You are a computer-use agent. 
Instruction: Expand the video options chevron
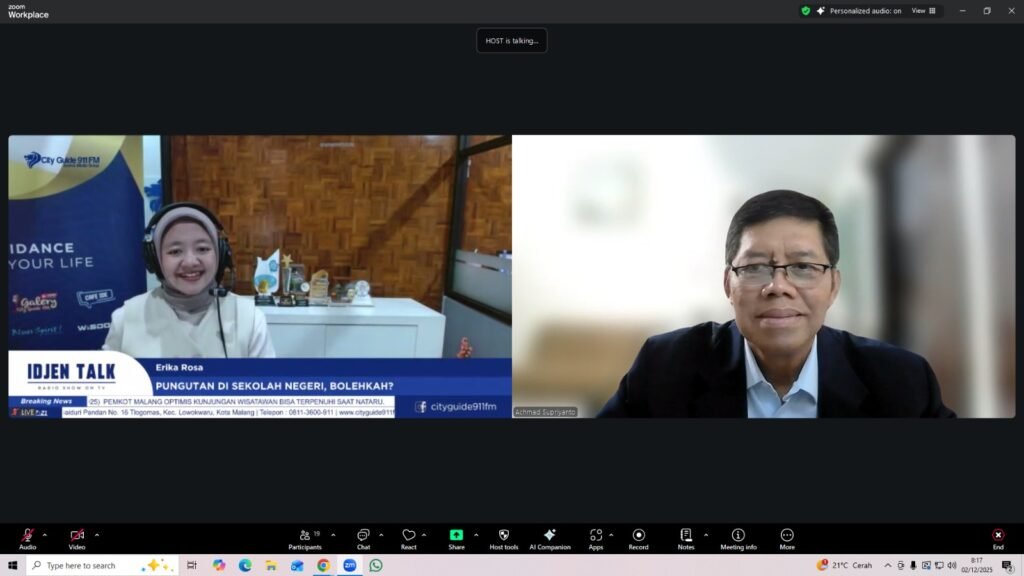point(96,535)
